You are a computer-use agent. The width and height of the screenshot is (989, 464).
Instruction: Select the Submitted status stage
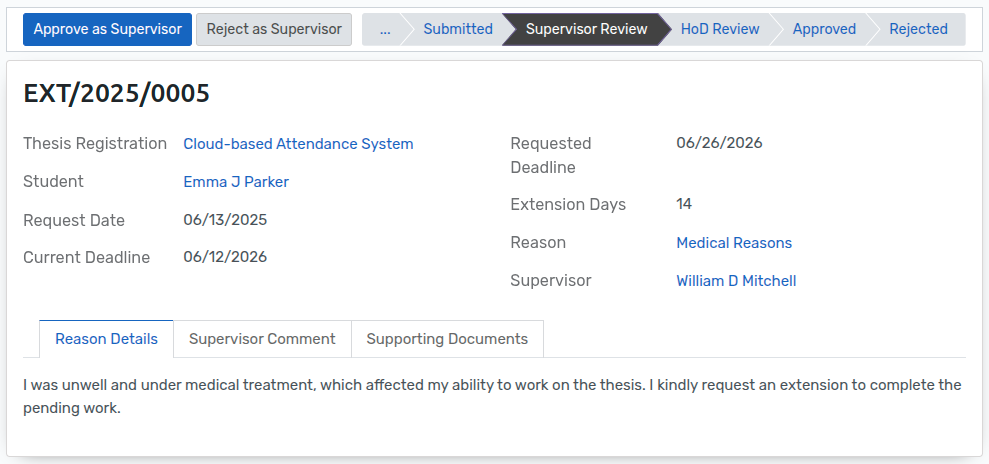pos(457,29)
